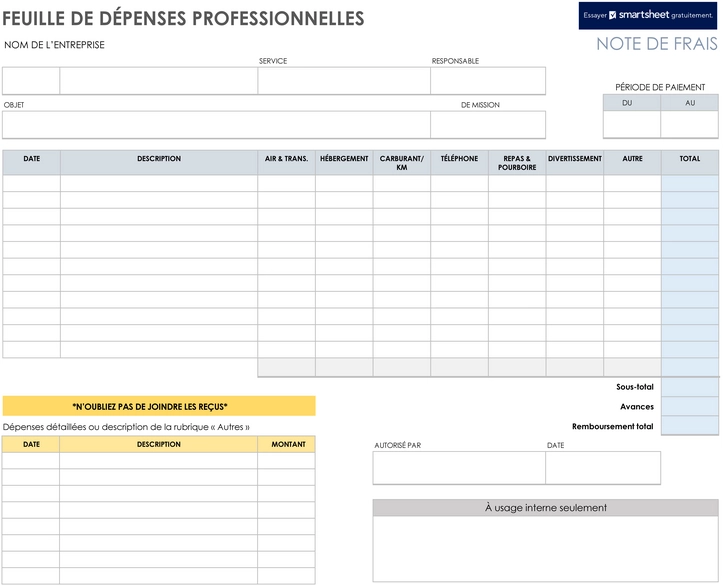Click the Essayer smartsheet gratuitement banner
723x586 pixels.
click(648, 15)
